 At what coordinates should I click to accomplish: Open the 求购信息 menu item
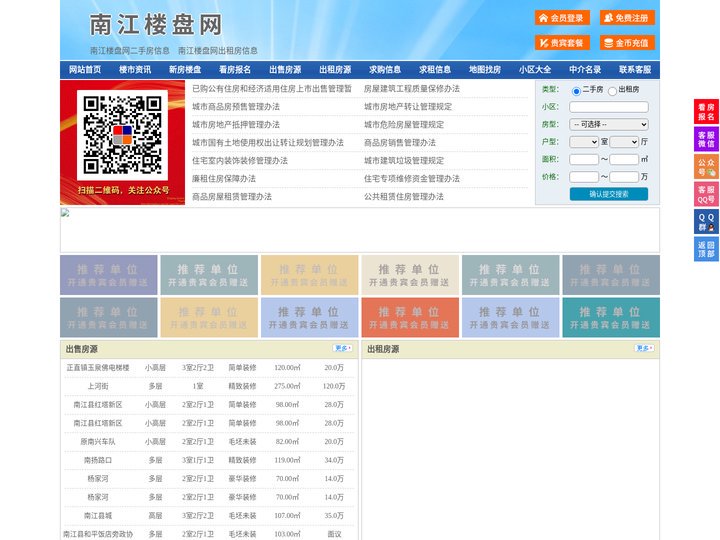click(385, 70)
